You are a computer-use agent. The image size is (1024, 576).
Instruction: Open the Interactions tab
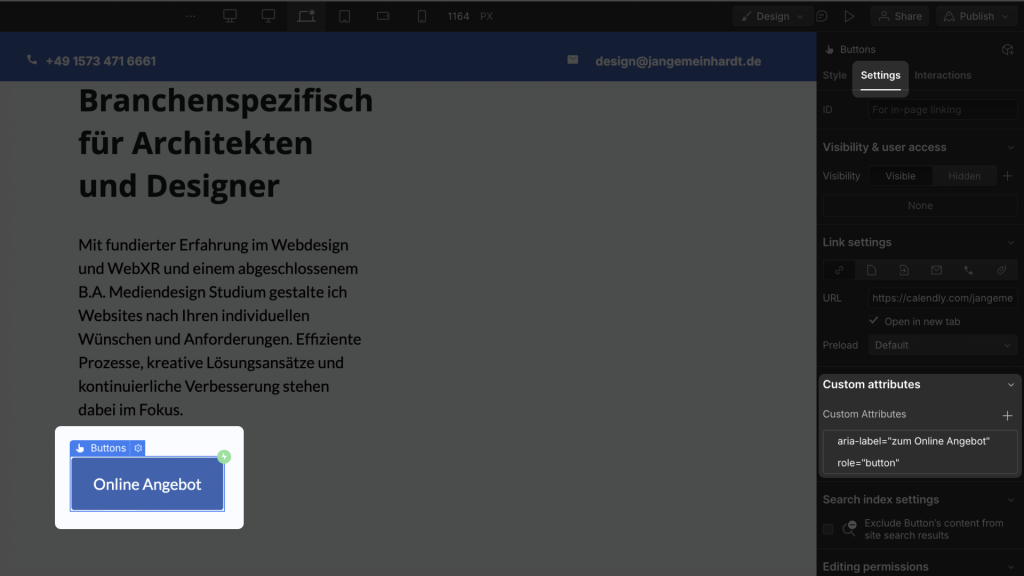click(943, 74)
